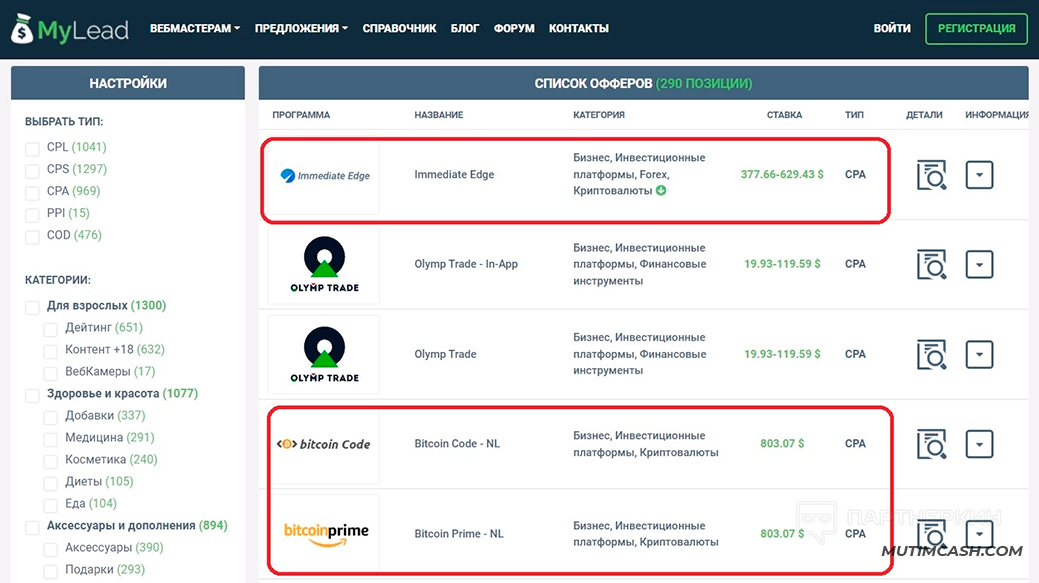Open the ВЕБМАСТЕРАМ dropdown menu
The width and height of the screenshot is (1039, 583).
point(195,28)
